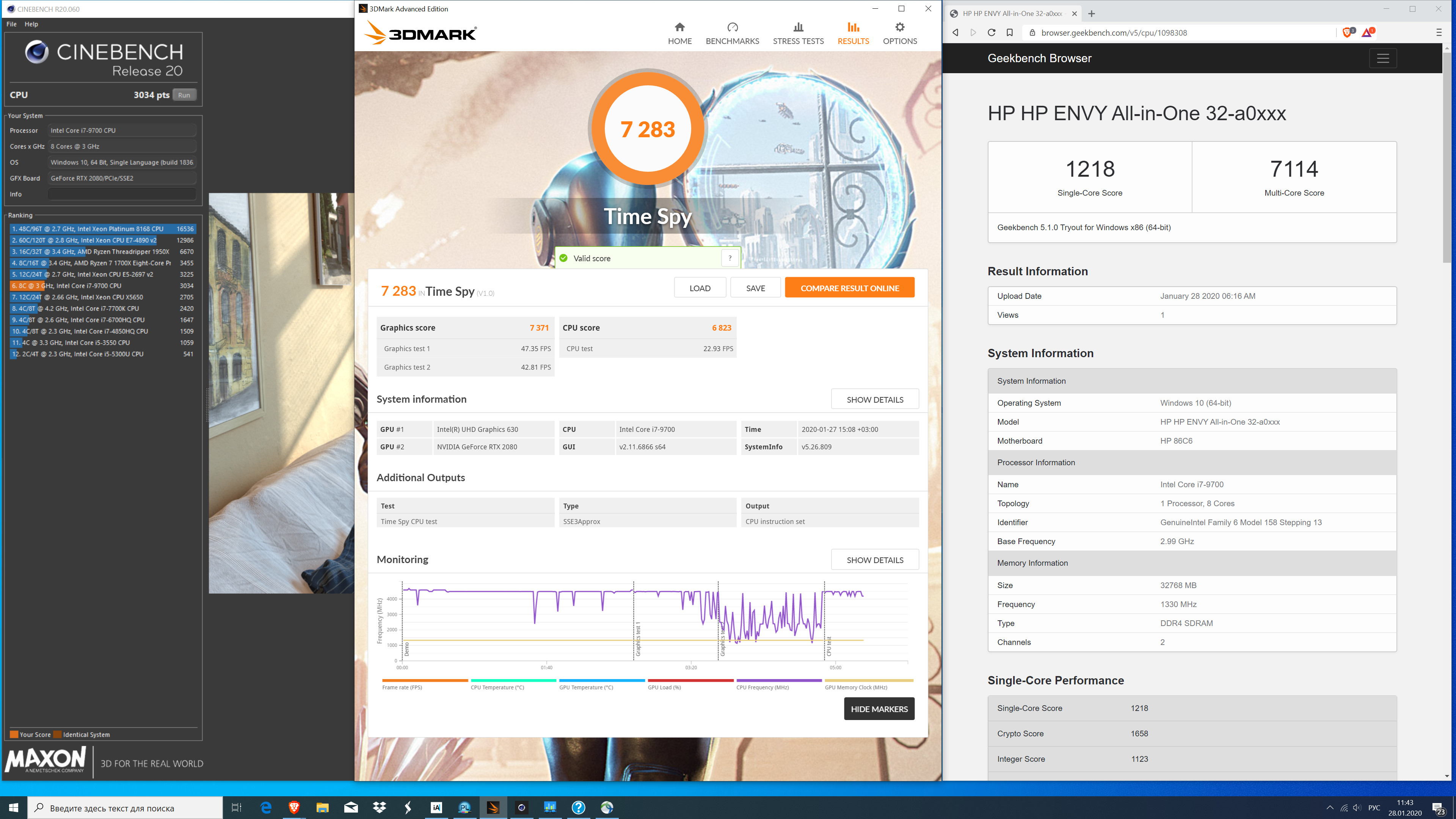Reload the Geekbench page
1456x819 pixels.
(x=992, y=33)
